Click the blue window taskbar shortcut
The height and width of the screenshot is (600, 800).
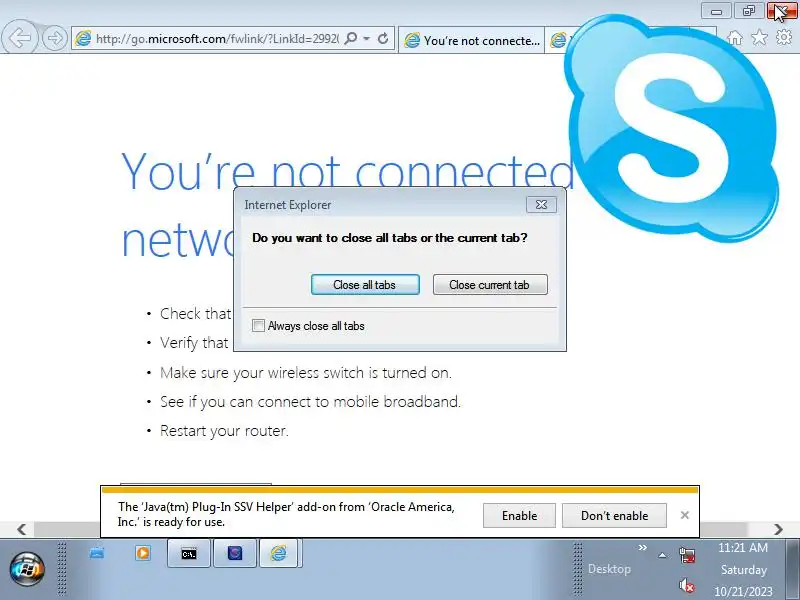pos(97,553)
